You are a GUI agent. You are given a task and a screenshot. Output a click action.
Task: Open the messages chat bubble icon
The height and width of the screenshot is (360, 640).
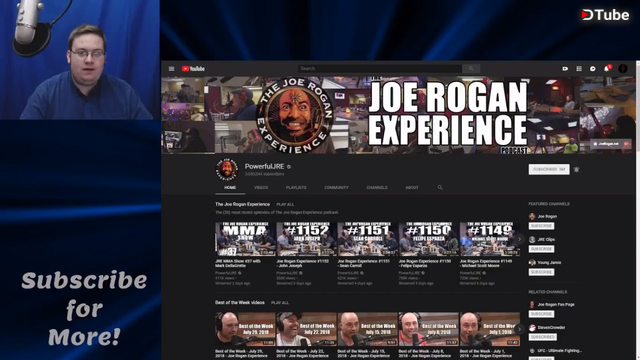click(593, 69)
